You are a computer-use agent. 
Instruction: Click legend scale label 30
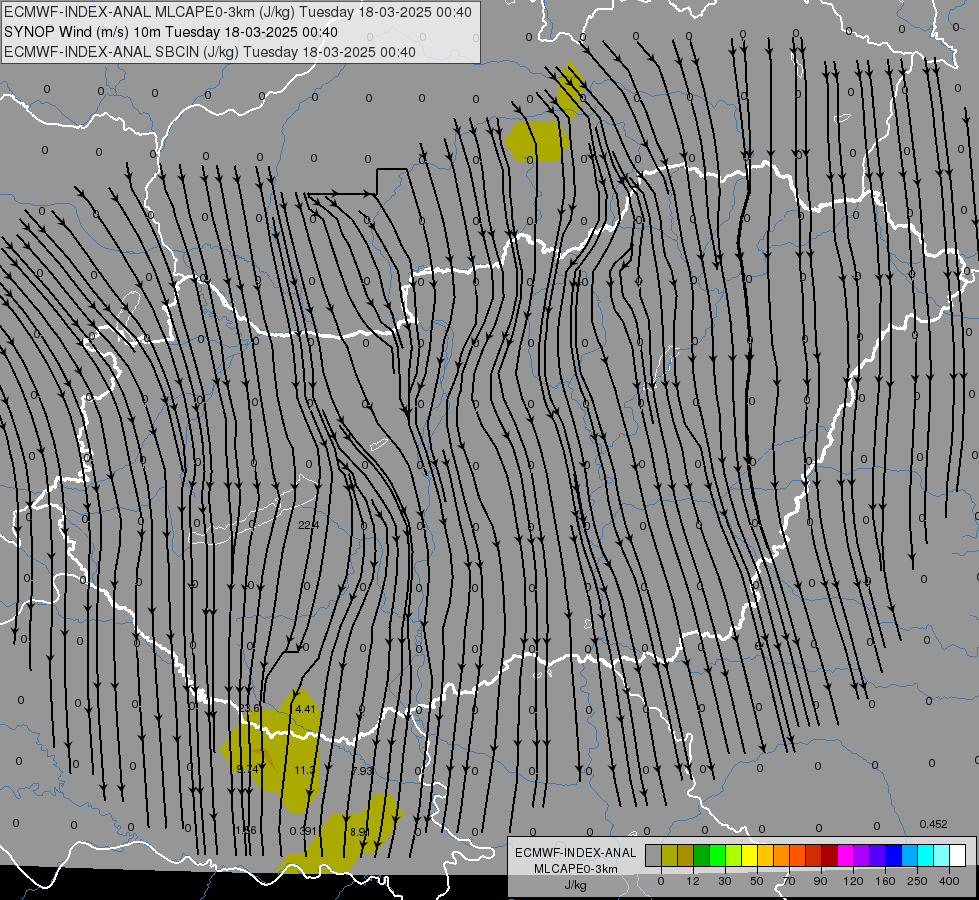(x=725, y=881)
